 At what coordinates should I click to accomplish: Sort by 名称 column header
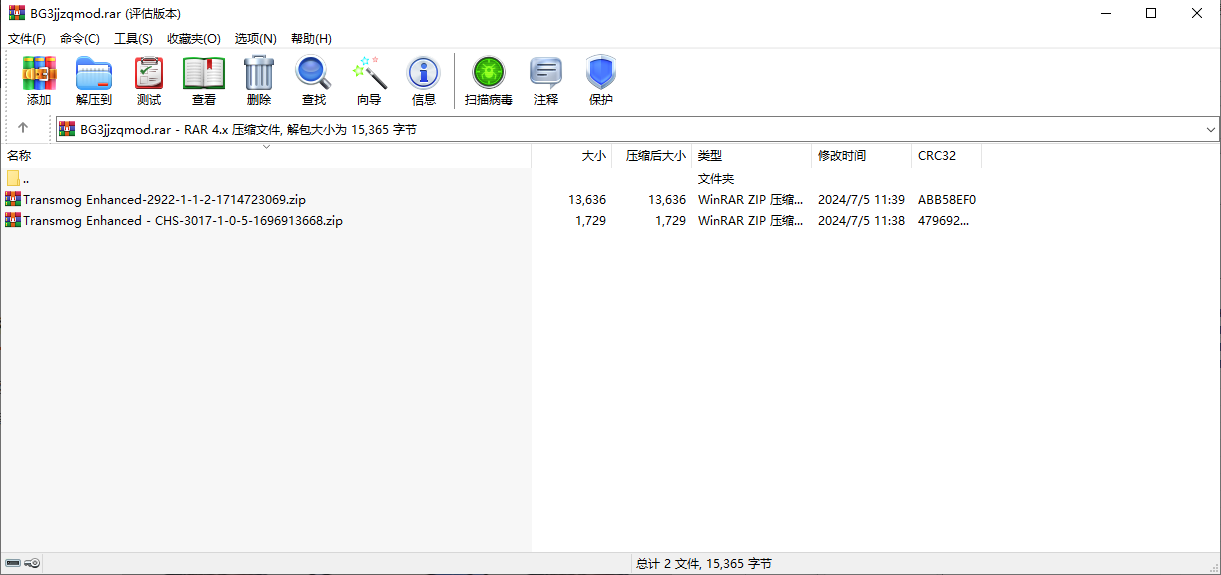coord(266,156)
